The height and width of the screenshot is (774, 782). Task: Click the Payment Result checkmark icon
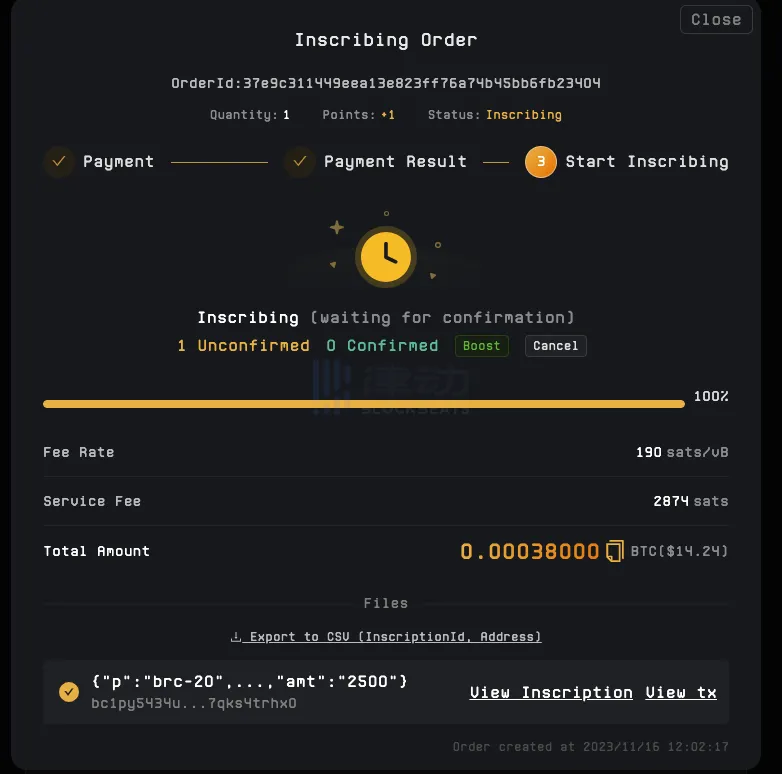299,162
